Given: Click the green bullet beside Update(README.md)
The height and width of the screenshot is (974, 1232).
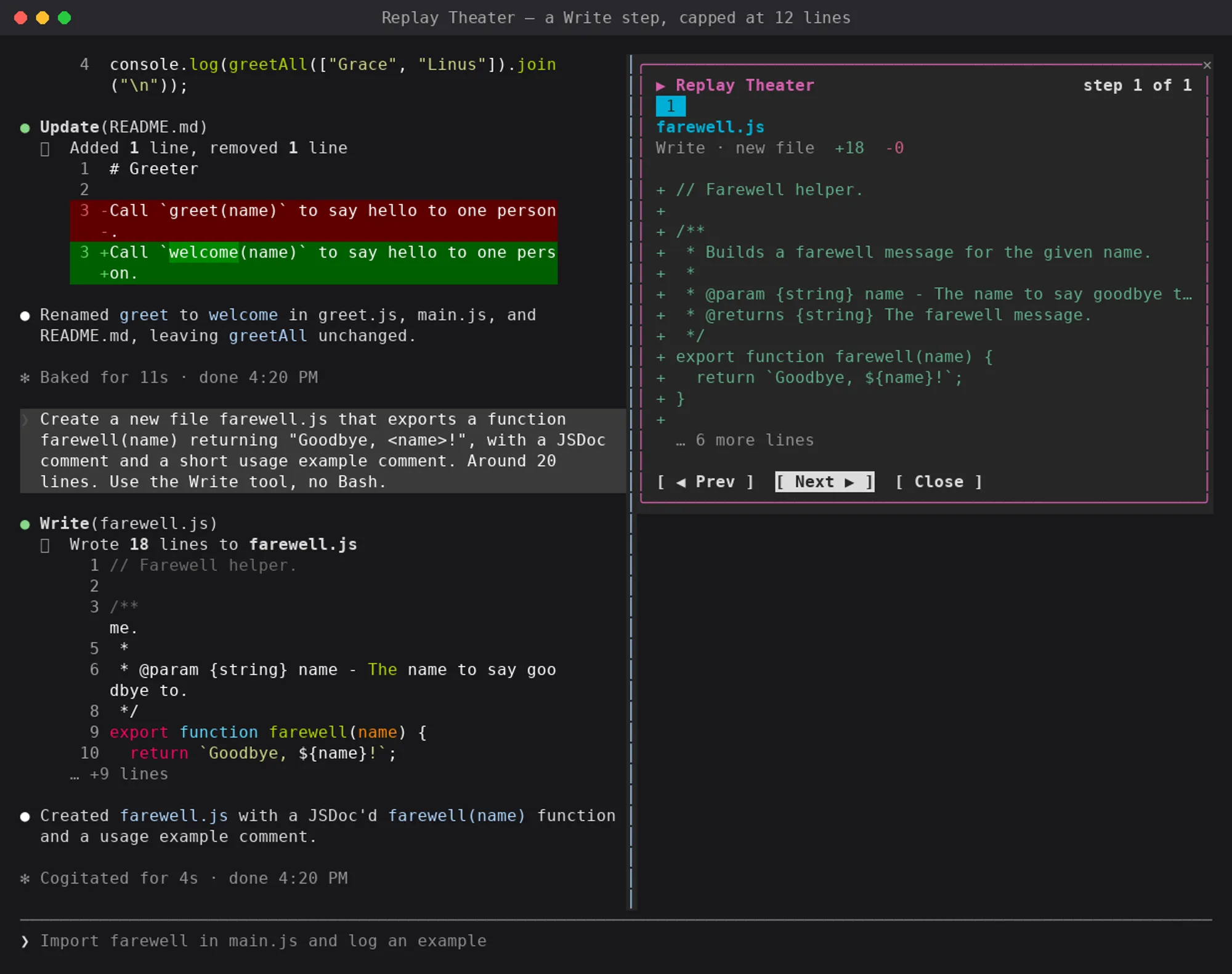Looking at the screenshot, I should pyautogui.click(x=25, y=128).
